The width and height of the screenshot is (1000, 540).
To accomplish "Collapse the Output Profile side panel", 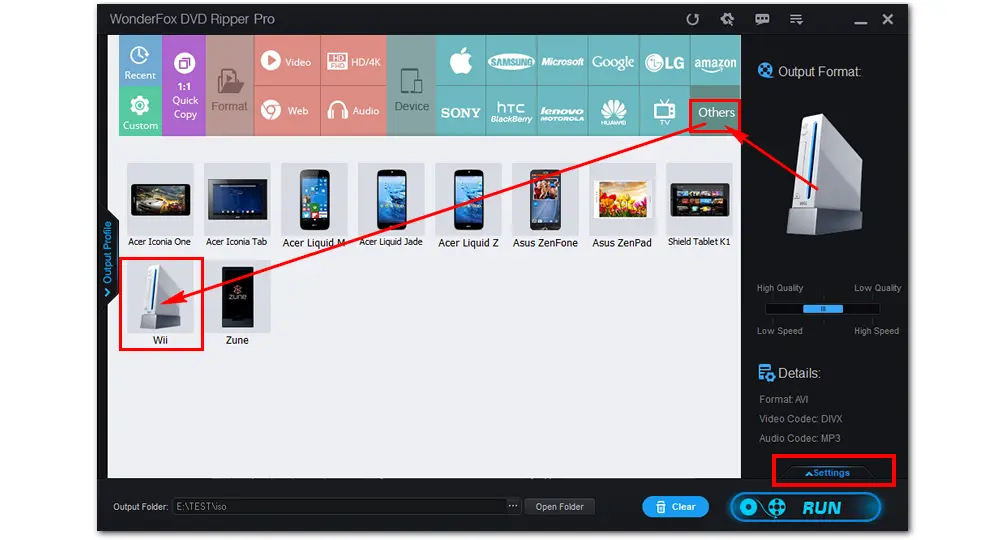I will coord(107,258).
